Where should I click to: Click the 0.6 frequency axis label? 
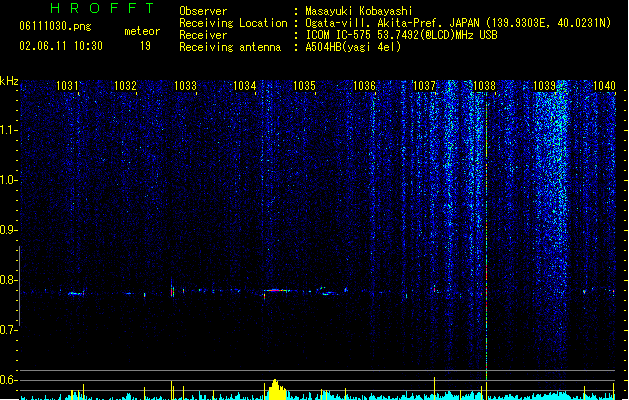pos(9,380)
